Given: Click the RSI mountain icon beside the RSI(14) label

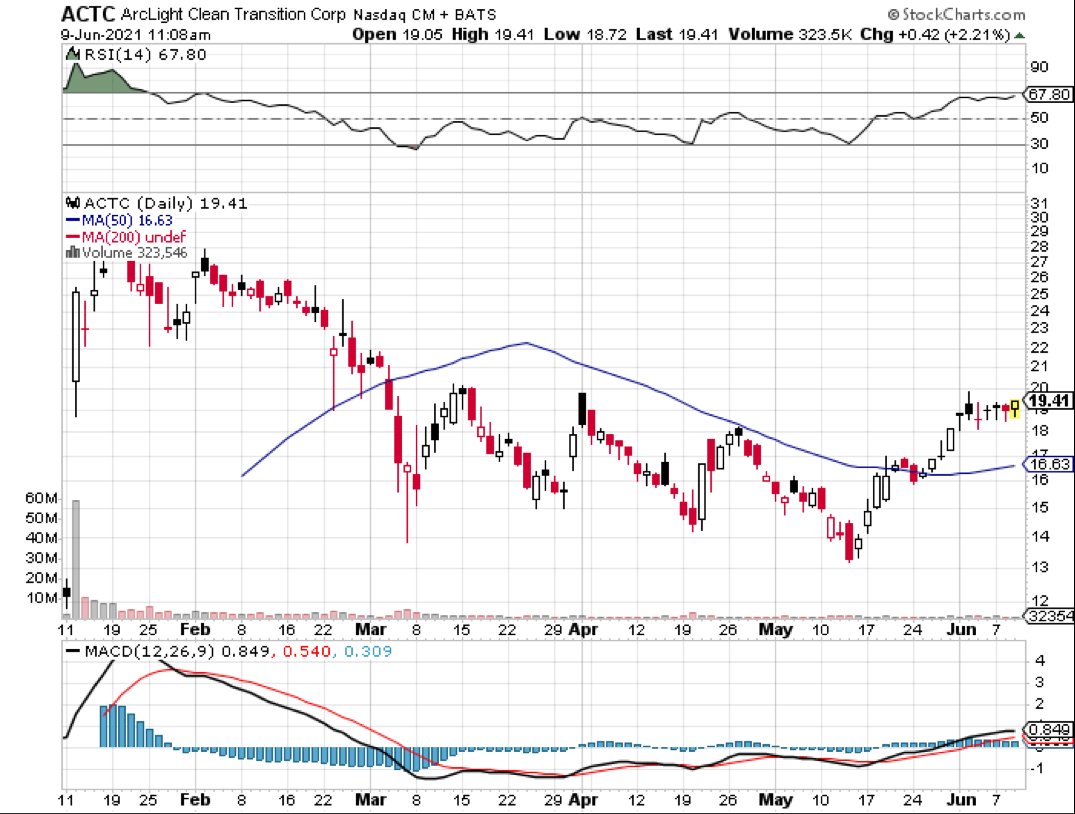Looking at the screenshot, I should pyautogui.click(x=73, y=53).
